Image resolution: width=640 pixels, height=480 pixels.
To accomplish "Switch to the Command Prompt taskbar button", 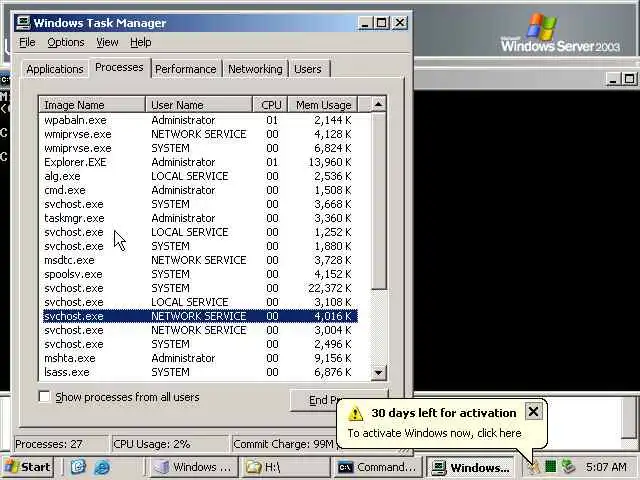I will [377, 467].
